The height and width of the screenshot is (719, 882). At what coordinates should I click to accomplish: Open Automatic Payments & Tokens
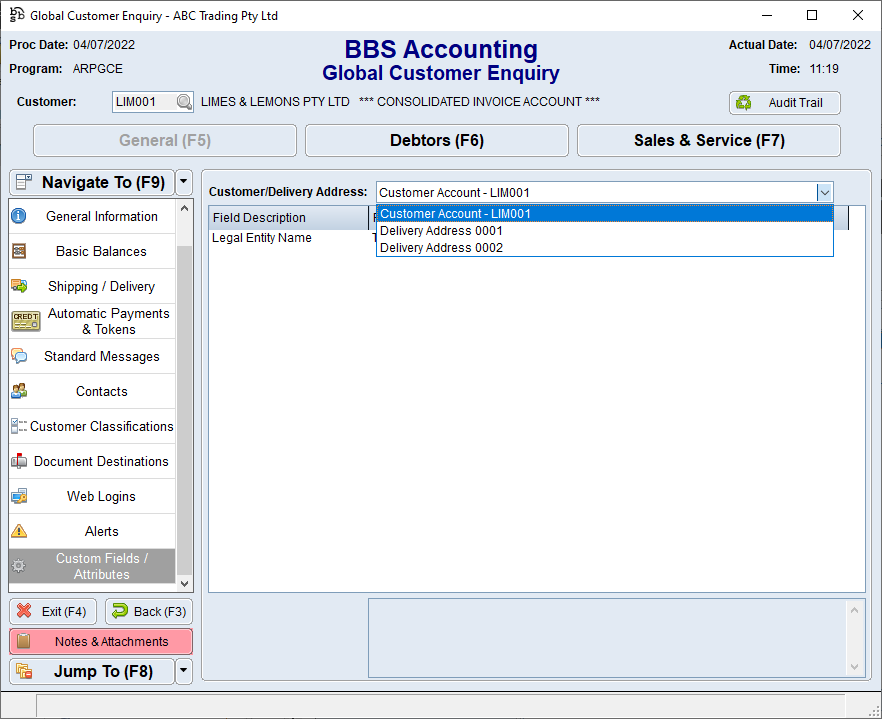(101, 321)
